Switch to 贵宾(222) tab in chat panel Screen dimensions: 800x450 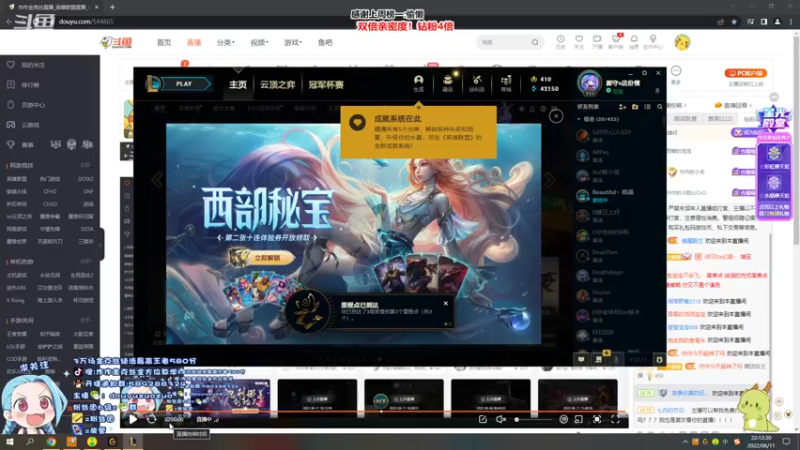pyautogui.click(x=720, y=118)
